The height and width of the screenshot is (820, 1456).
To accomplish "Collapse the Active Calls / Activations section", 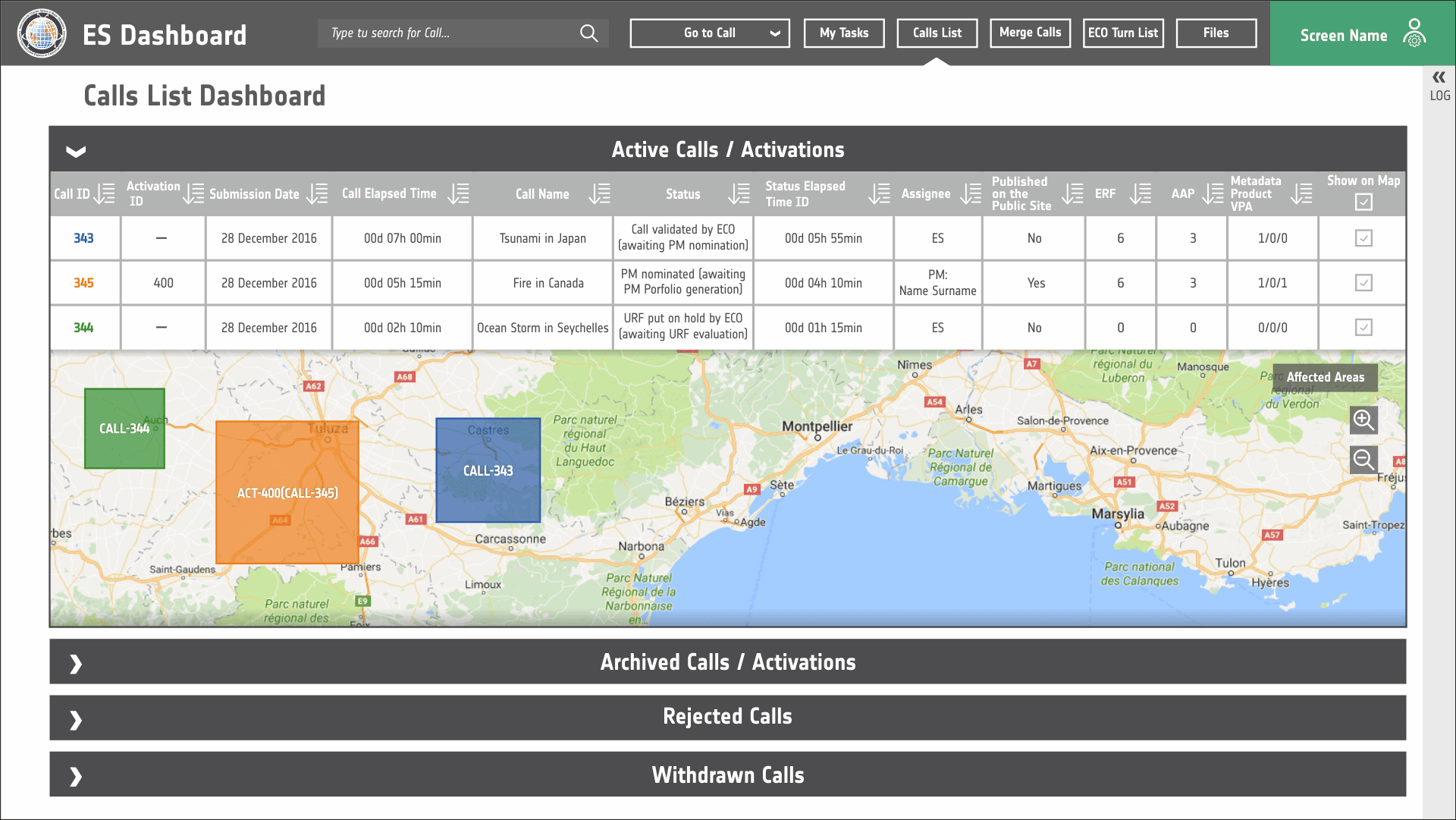I will [76, 151].
